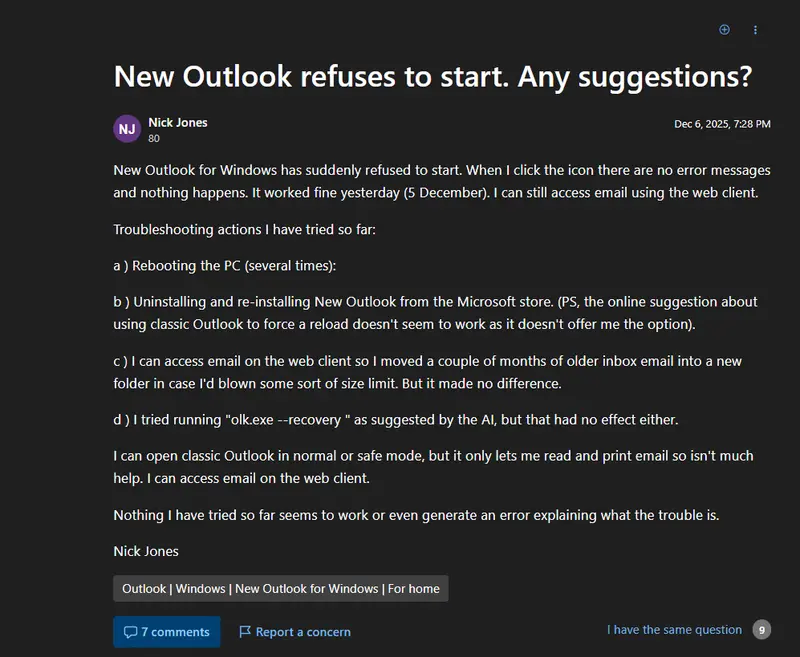Select the tag bar container
800x657 pixels.
tap(280, 588)
